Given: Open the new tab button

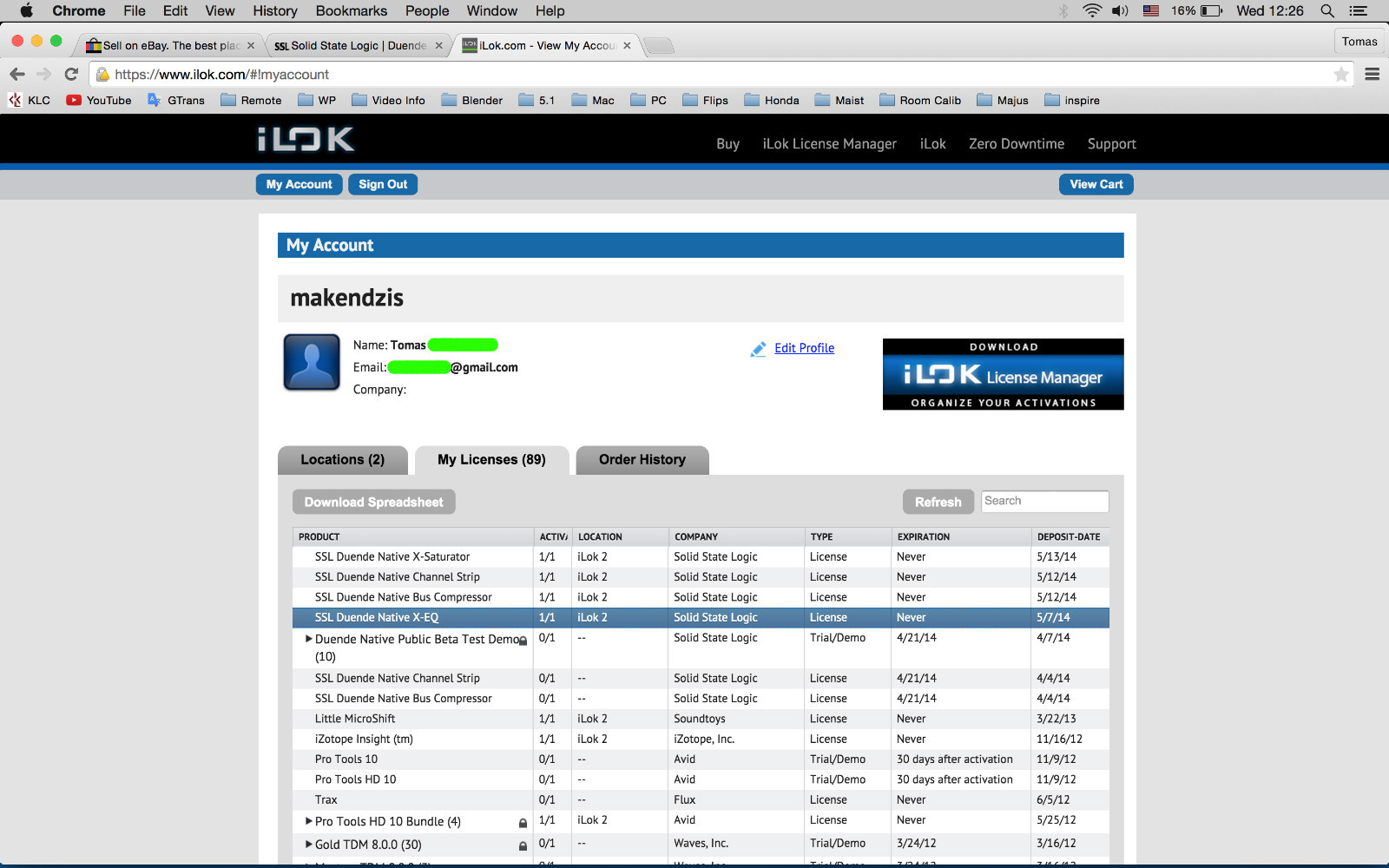Looking at the screenshot, I should point(660,46).
